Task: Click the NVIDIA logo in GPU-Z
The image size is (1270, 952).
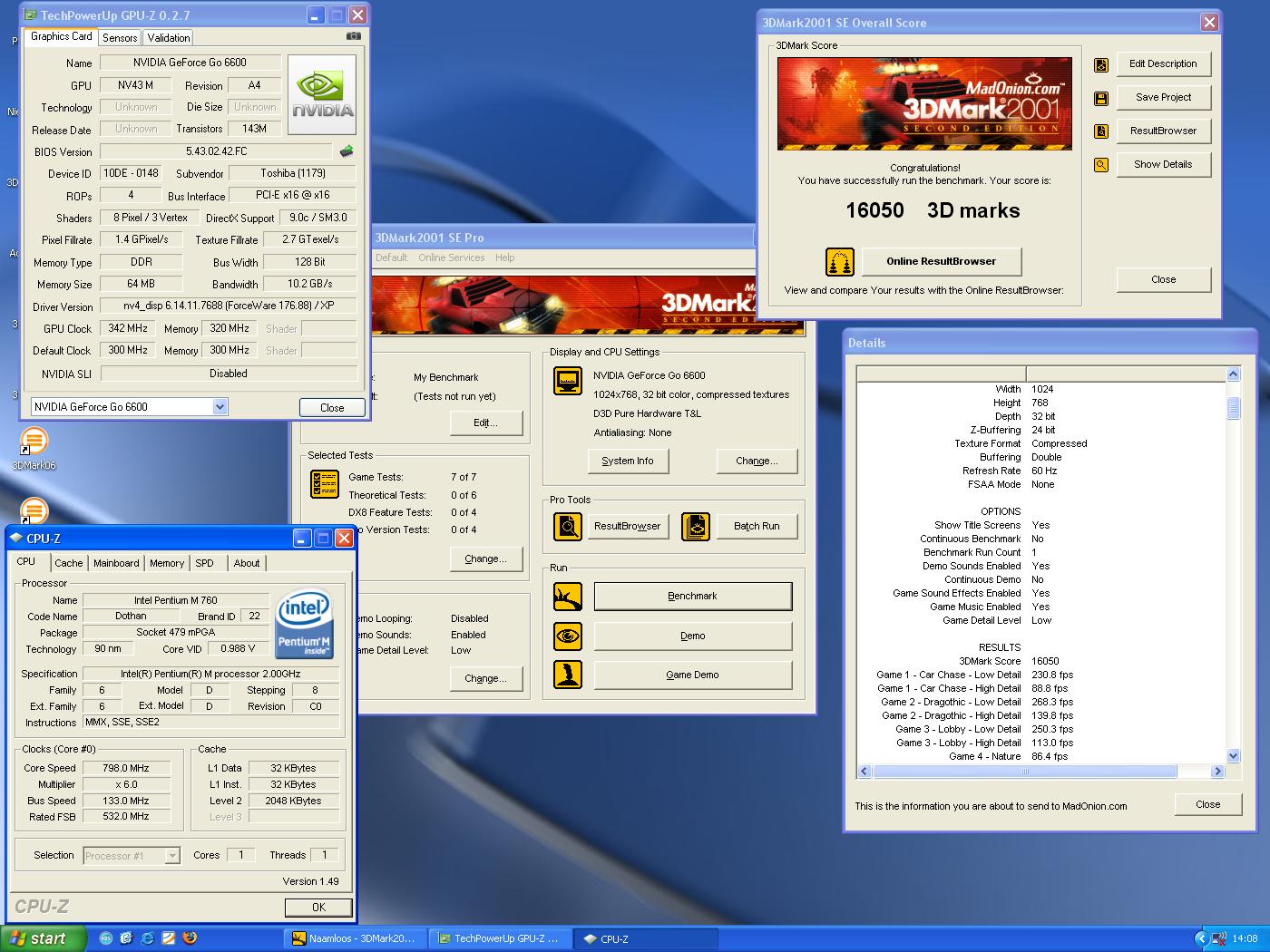Action: (x=322, y=95)
